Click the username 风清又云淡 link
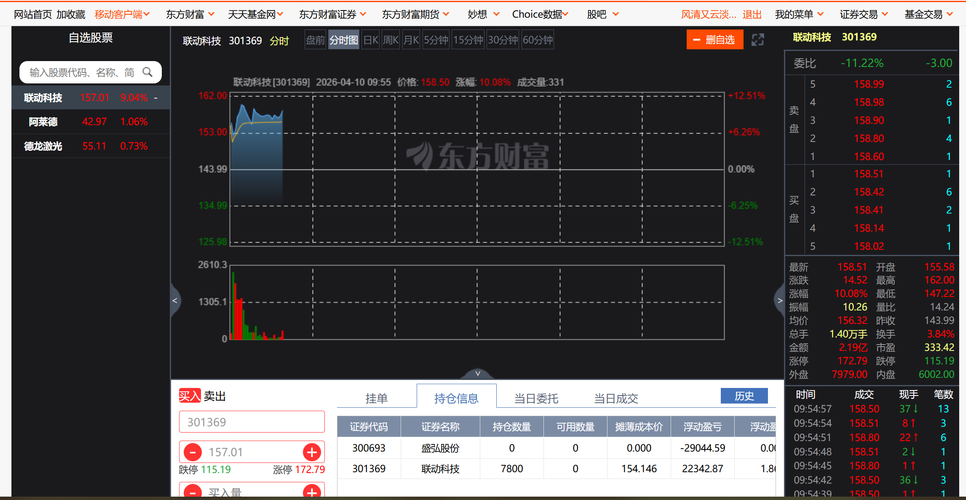 pyautogui.click(x=707, y=14)
